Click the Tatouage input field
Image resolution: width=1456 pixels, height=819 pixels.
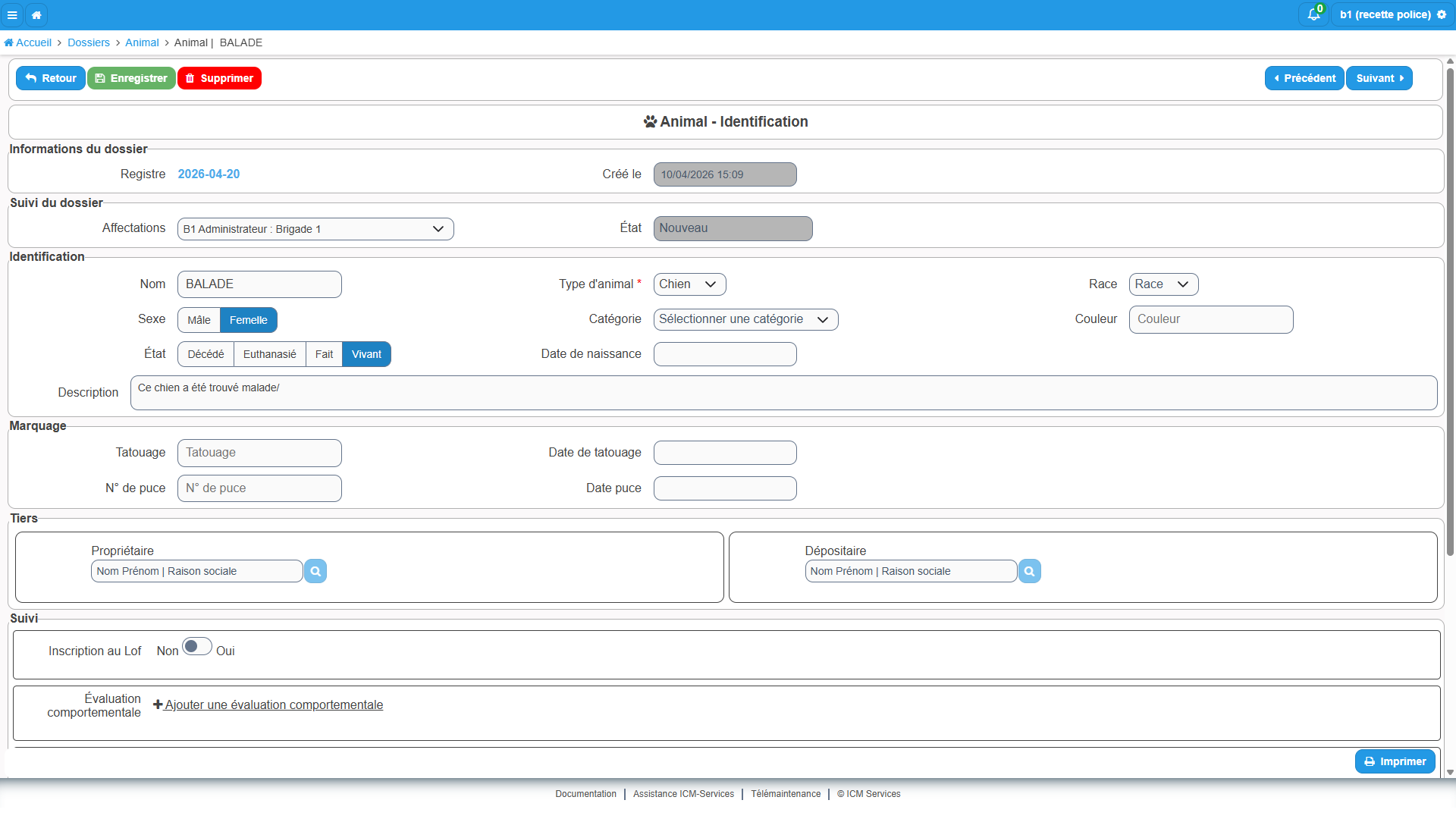click(259, 453)
